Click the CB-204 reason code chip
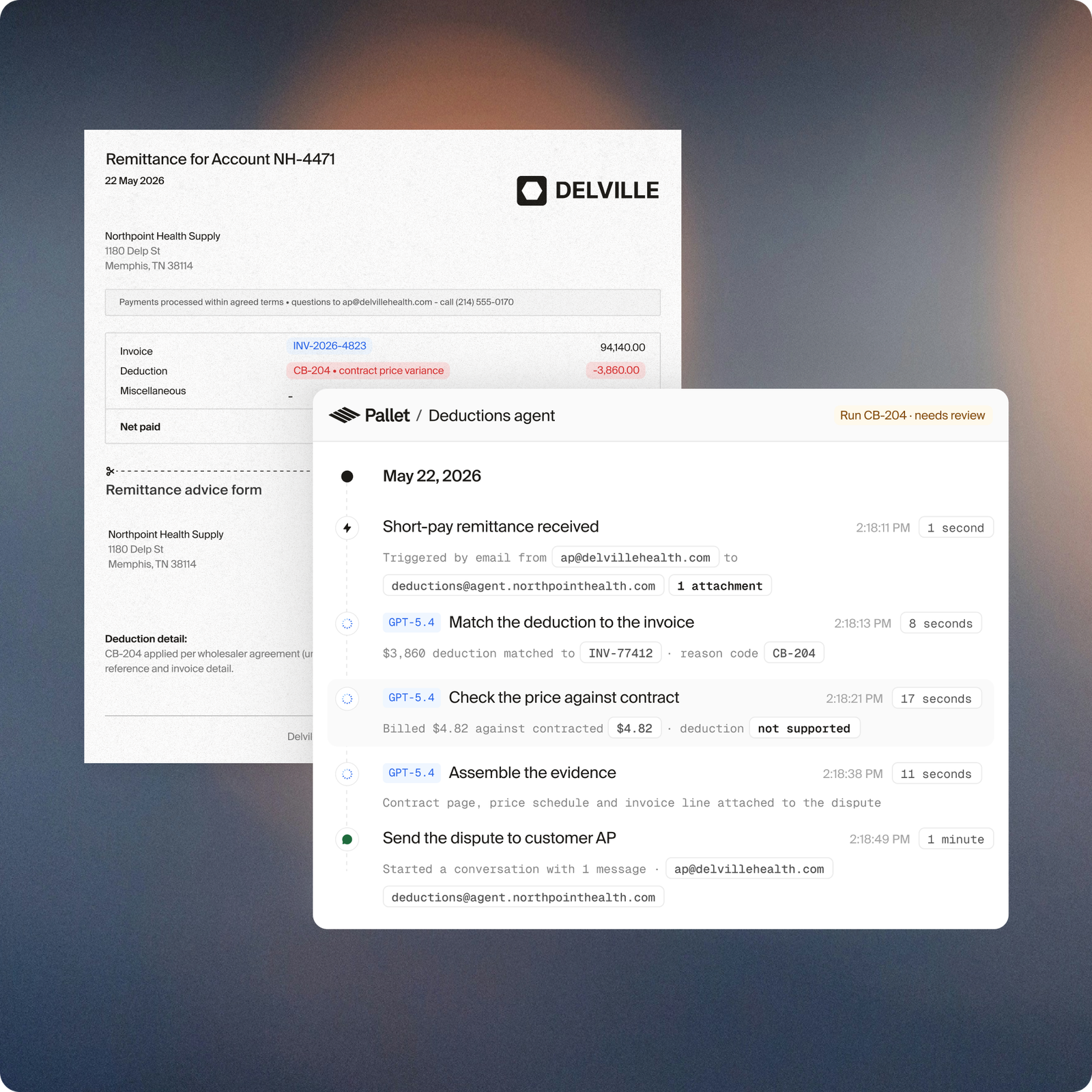1092x1092 pixels. click(x=794, y=652)
